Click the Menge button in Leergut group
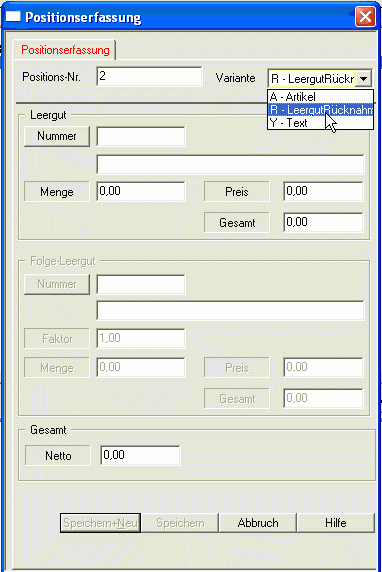Image resolution: width=382 pixels, height=572 pixels. click(x=57, y=192)
